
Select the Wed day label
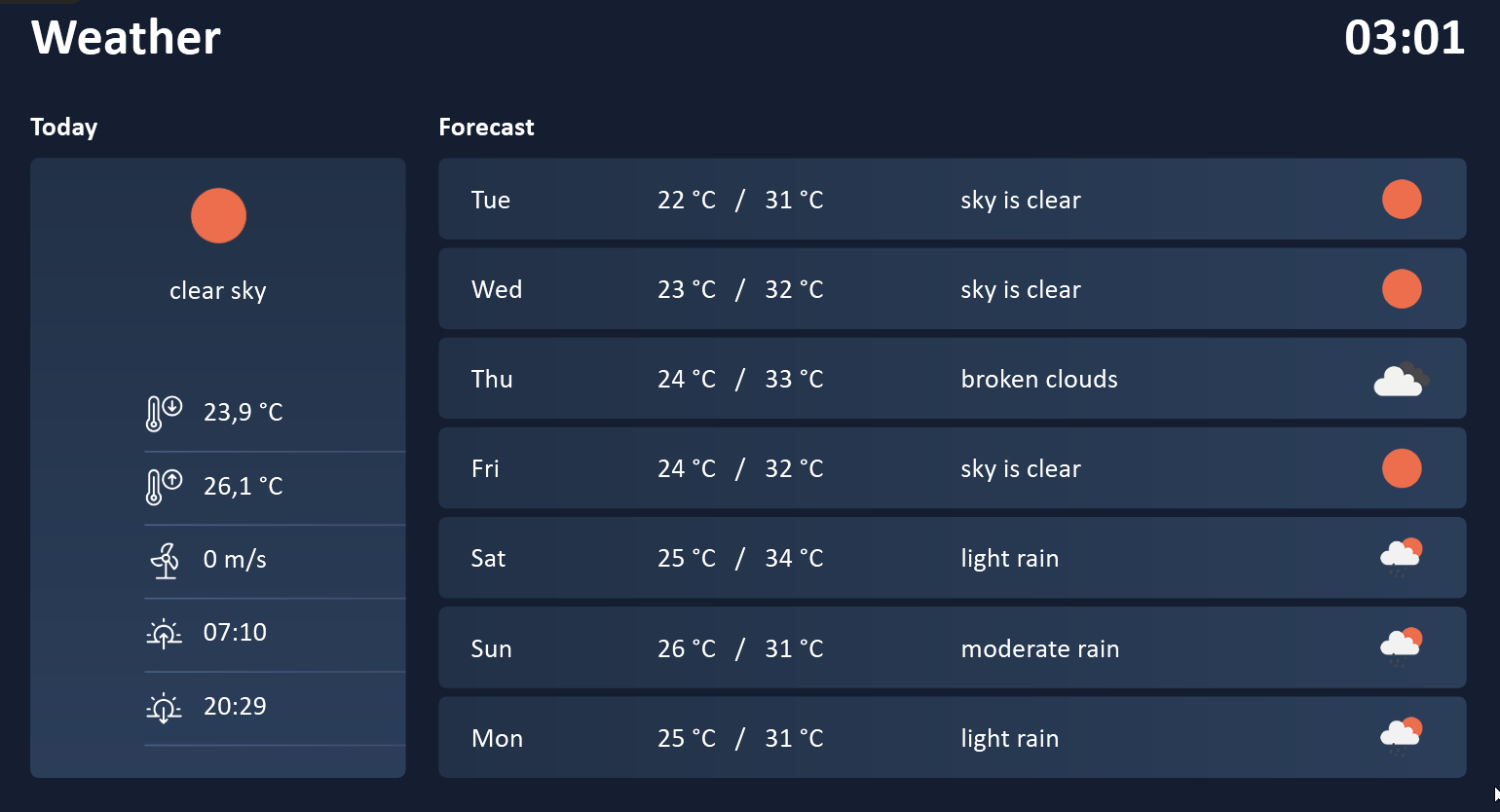click(x=497, y=289)
